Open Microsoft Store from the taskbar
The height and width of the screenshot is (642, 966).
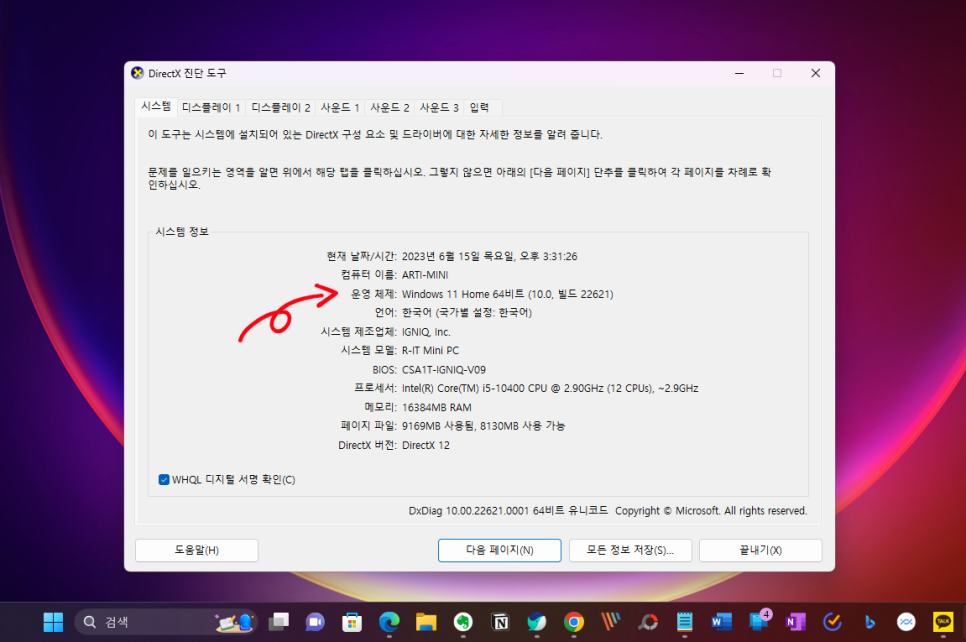point(352,622)
